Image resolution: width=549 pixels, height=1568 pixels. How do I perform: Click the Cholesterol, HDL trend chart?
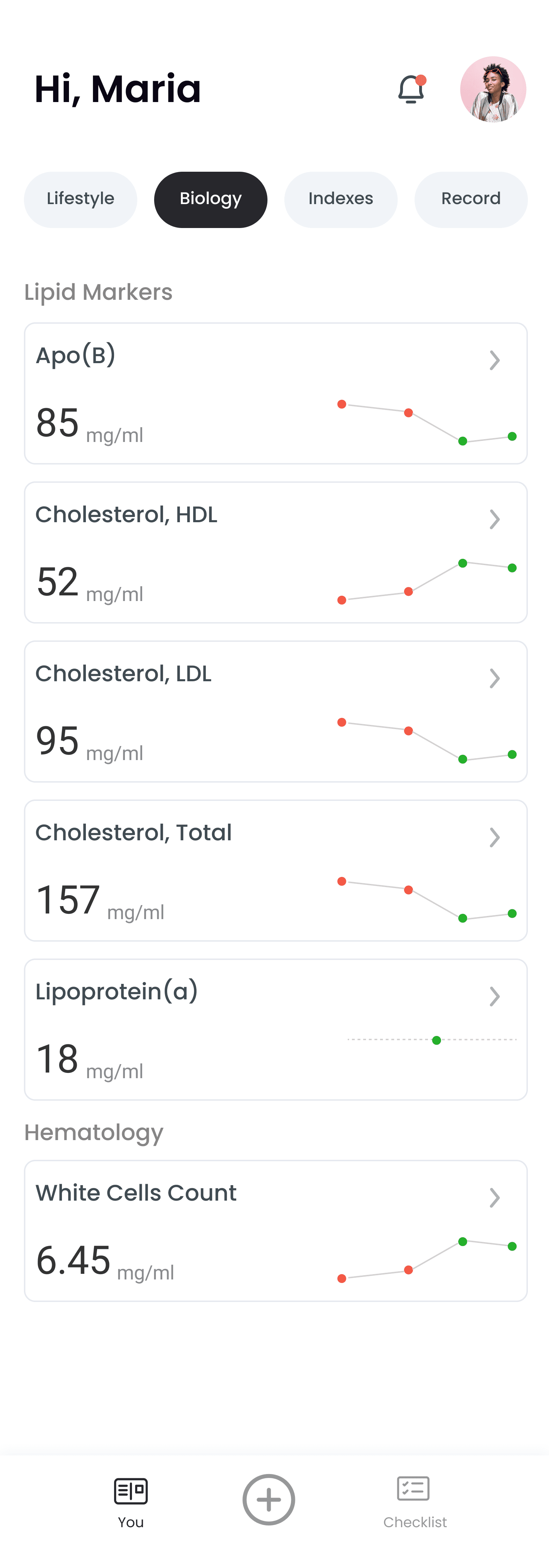click(x=427, y=581)
